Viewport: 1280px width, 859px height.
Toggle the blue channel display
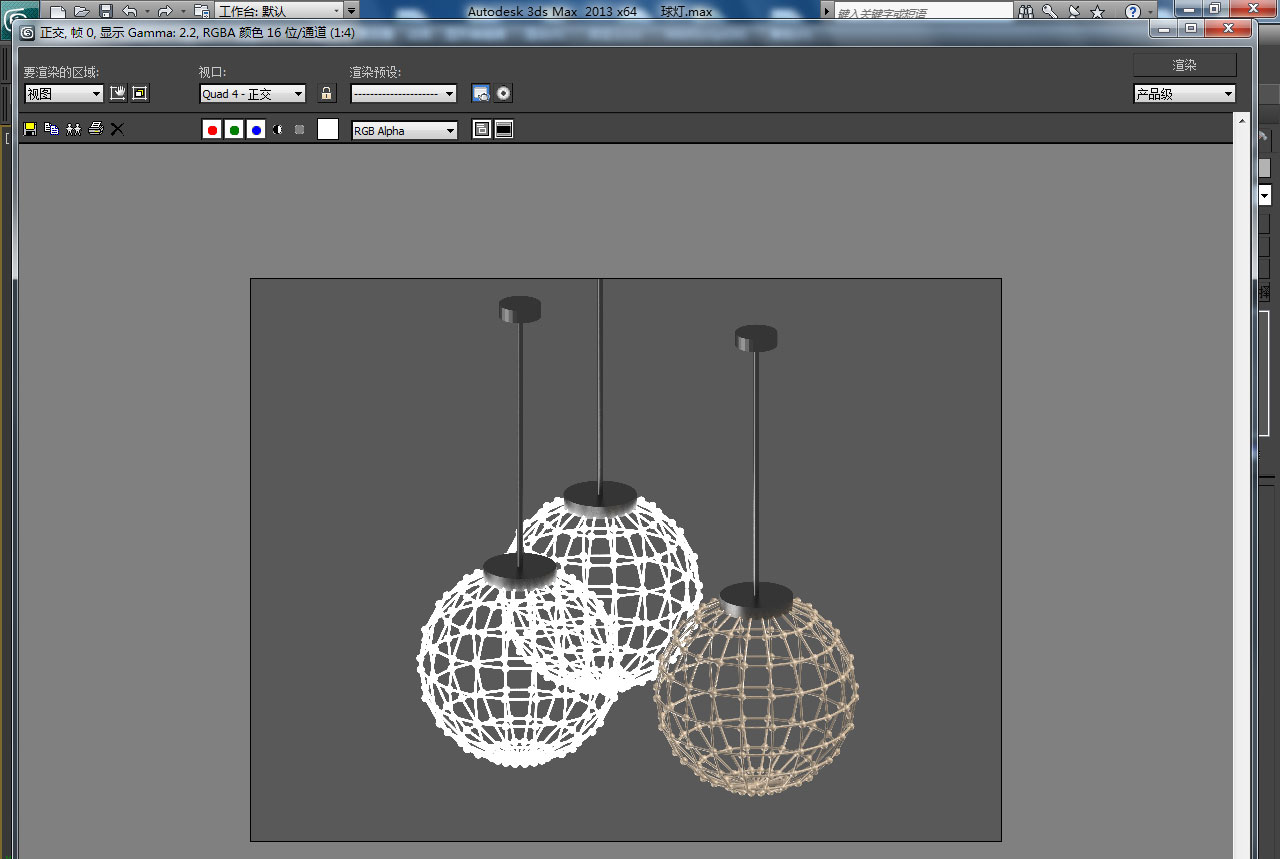pos(256,130)
